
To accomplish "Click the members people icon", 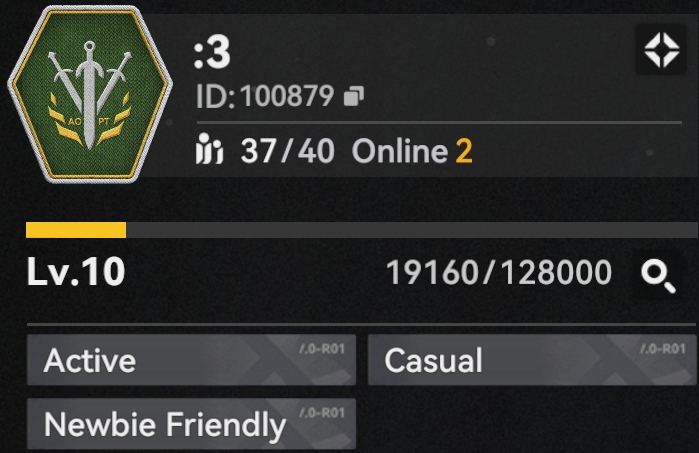I will [x=209, y=149].
